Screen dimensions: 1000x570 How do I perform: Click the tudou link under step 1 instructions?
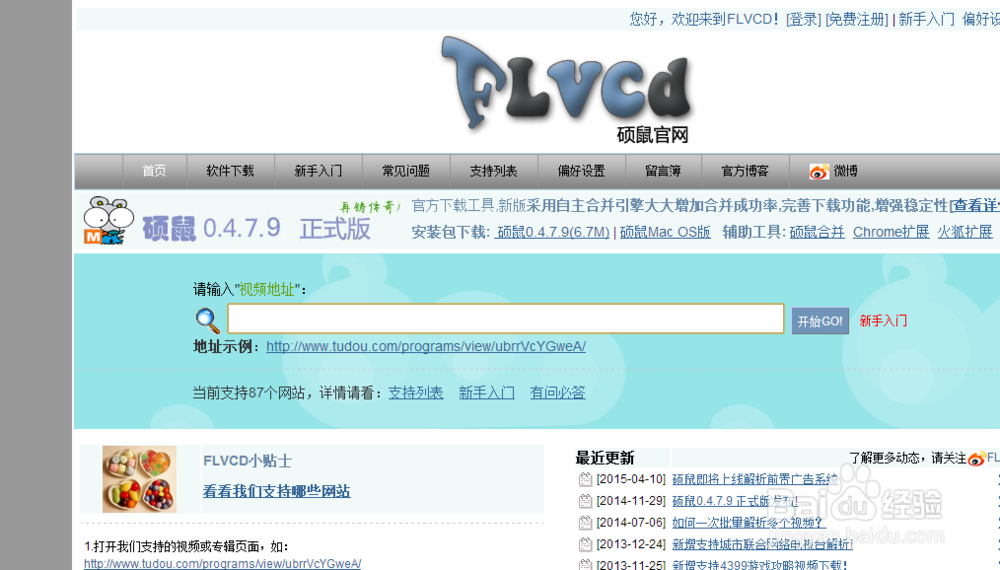(x=223, y=564)
